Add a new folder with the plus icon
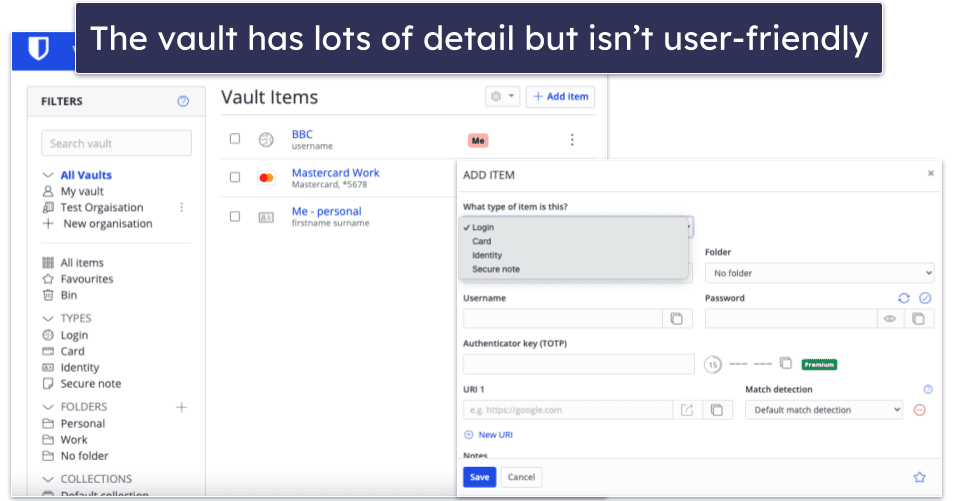 pyautogui.click(x=182, y=407)
